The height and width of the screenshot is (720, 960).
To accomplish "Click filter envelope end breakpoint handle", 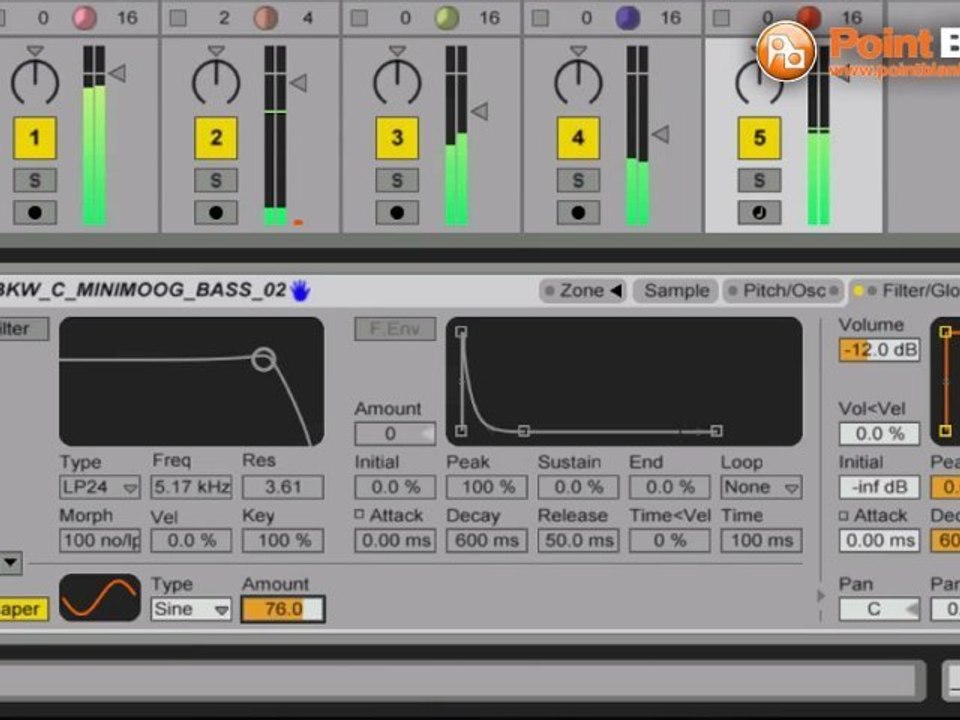I will coord(716,431).
